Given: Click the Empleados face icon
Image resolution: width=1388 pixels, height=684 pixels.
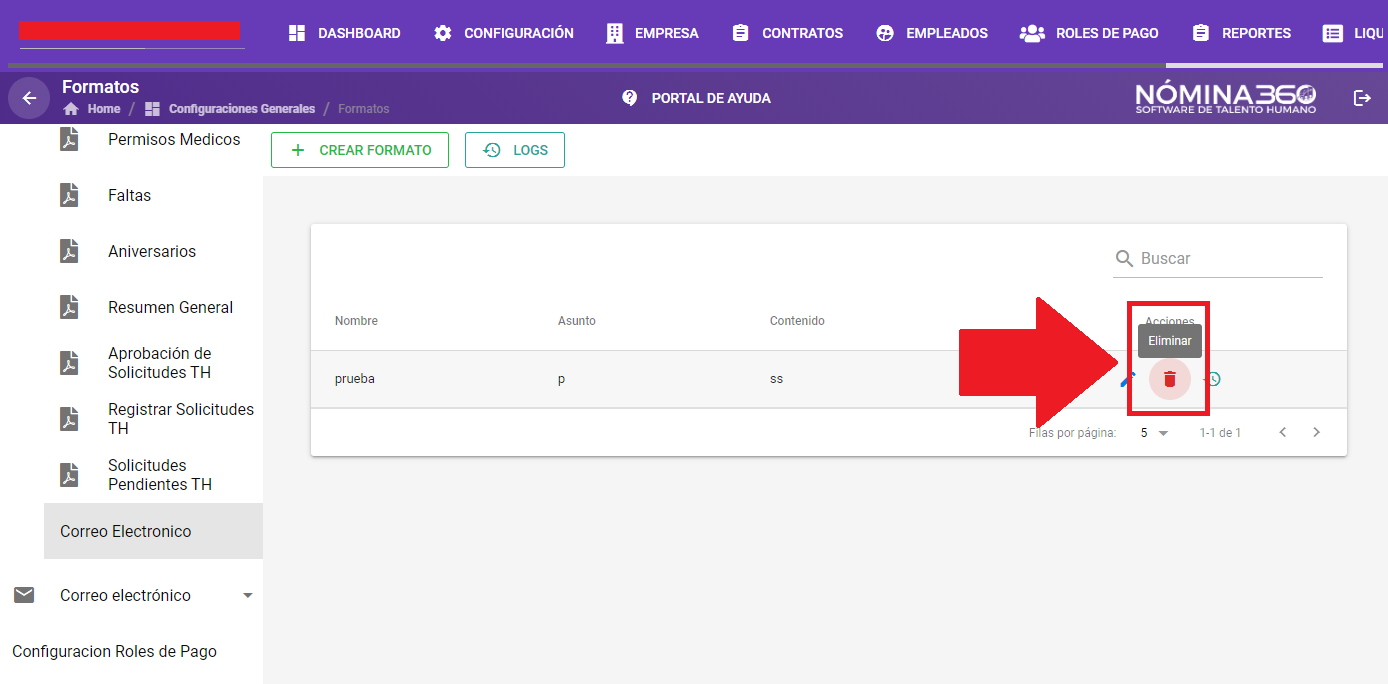Looking at the screenshot, I should point(884,33).
